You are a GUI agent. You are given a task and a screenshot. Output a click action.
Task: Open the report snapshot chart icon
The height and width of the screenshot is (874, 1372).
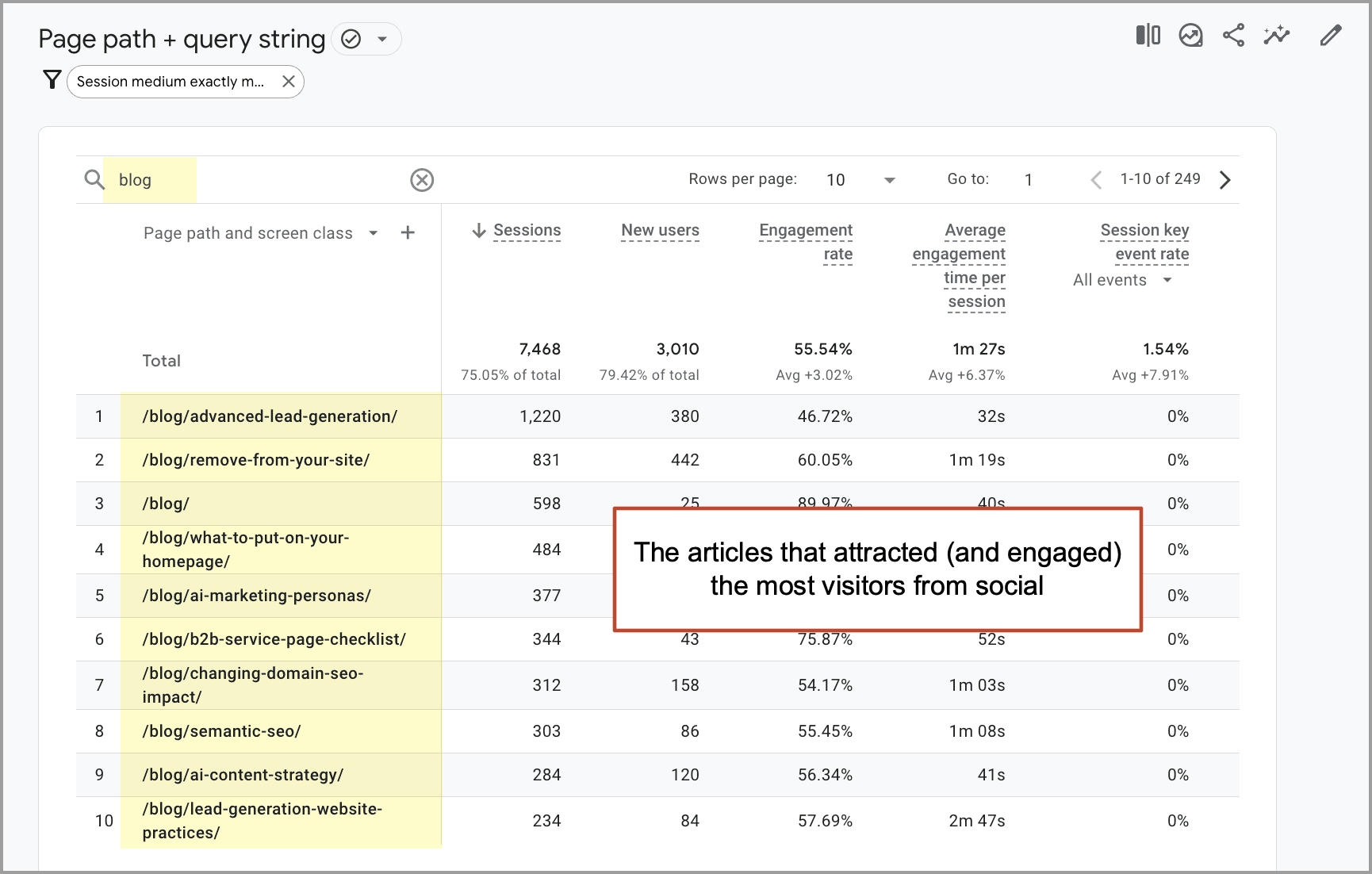(1190, 36)
